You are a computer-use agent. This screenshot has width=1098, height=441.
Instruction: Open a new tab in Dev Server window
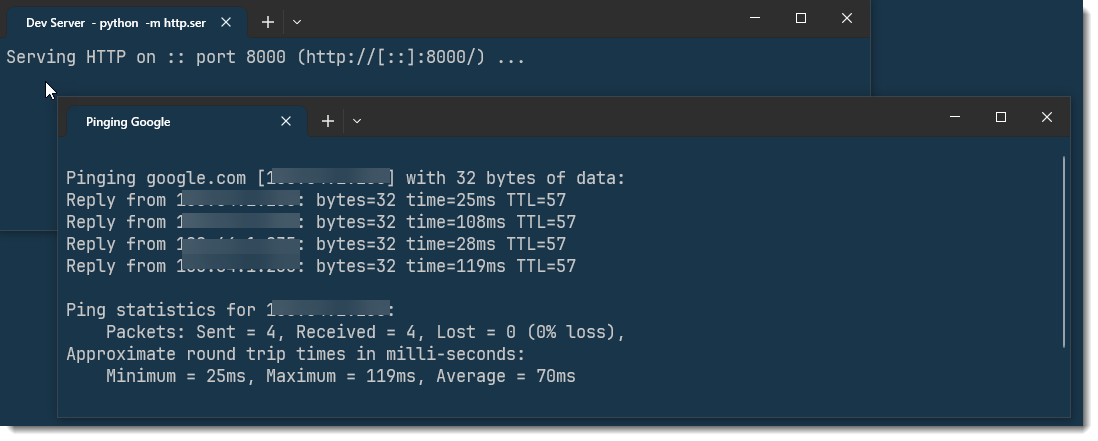click(268, 22)
